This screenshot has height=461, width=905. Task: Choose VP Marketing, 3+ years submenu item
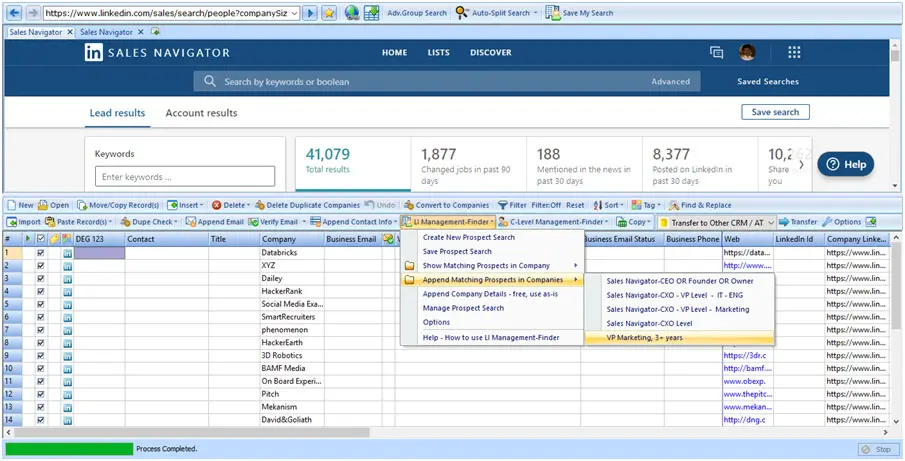click(x=679, y=338)
